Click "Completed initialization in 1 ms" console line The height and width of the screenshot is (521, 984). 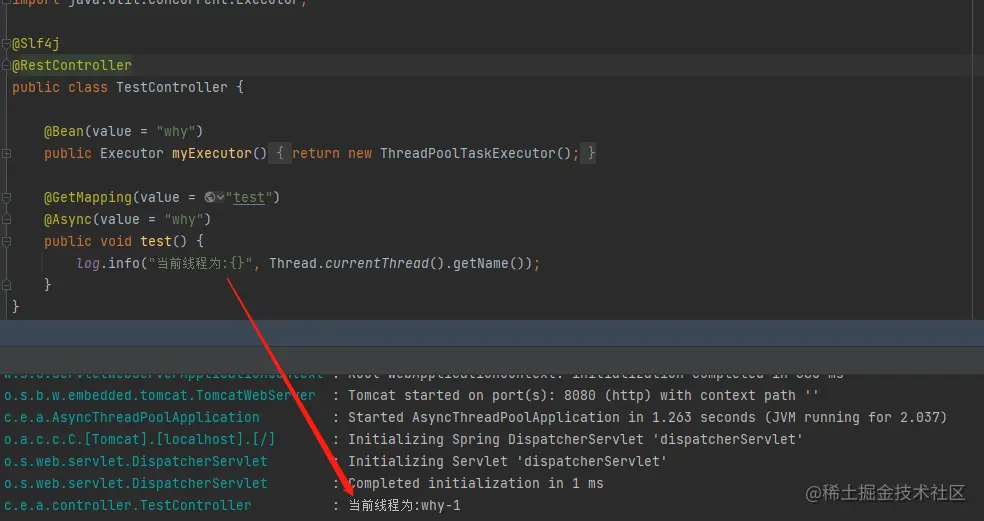(476, 483)
